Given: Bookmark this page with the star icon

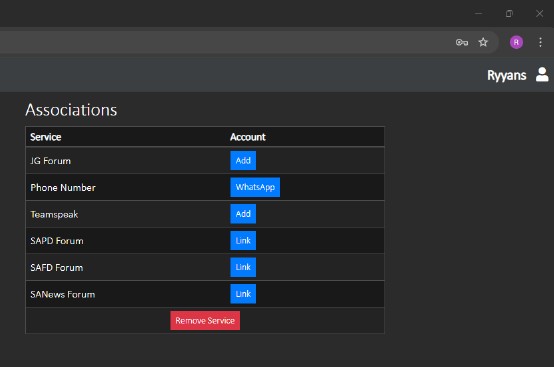Looking at the screenshot, I should 483,42.
